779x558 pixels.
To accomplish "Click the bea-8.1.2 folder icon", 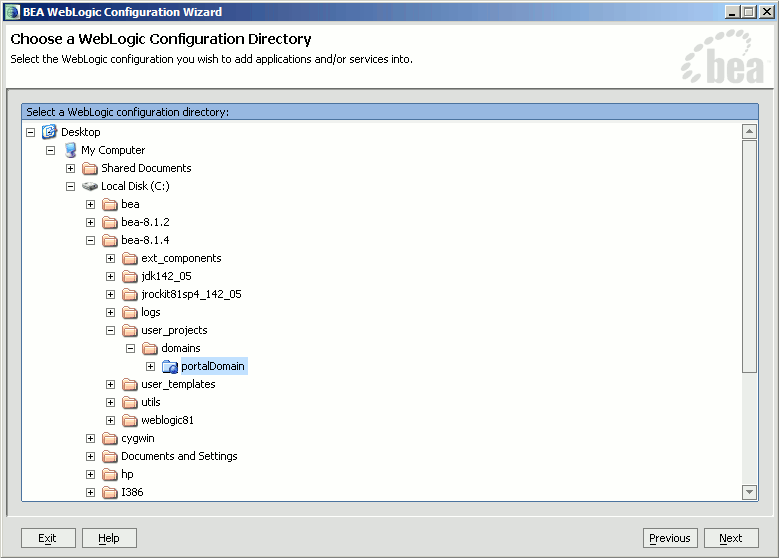I will coord(110,222).
